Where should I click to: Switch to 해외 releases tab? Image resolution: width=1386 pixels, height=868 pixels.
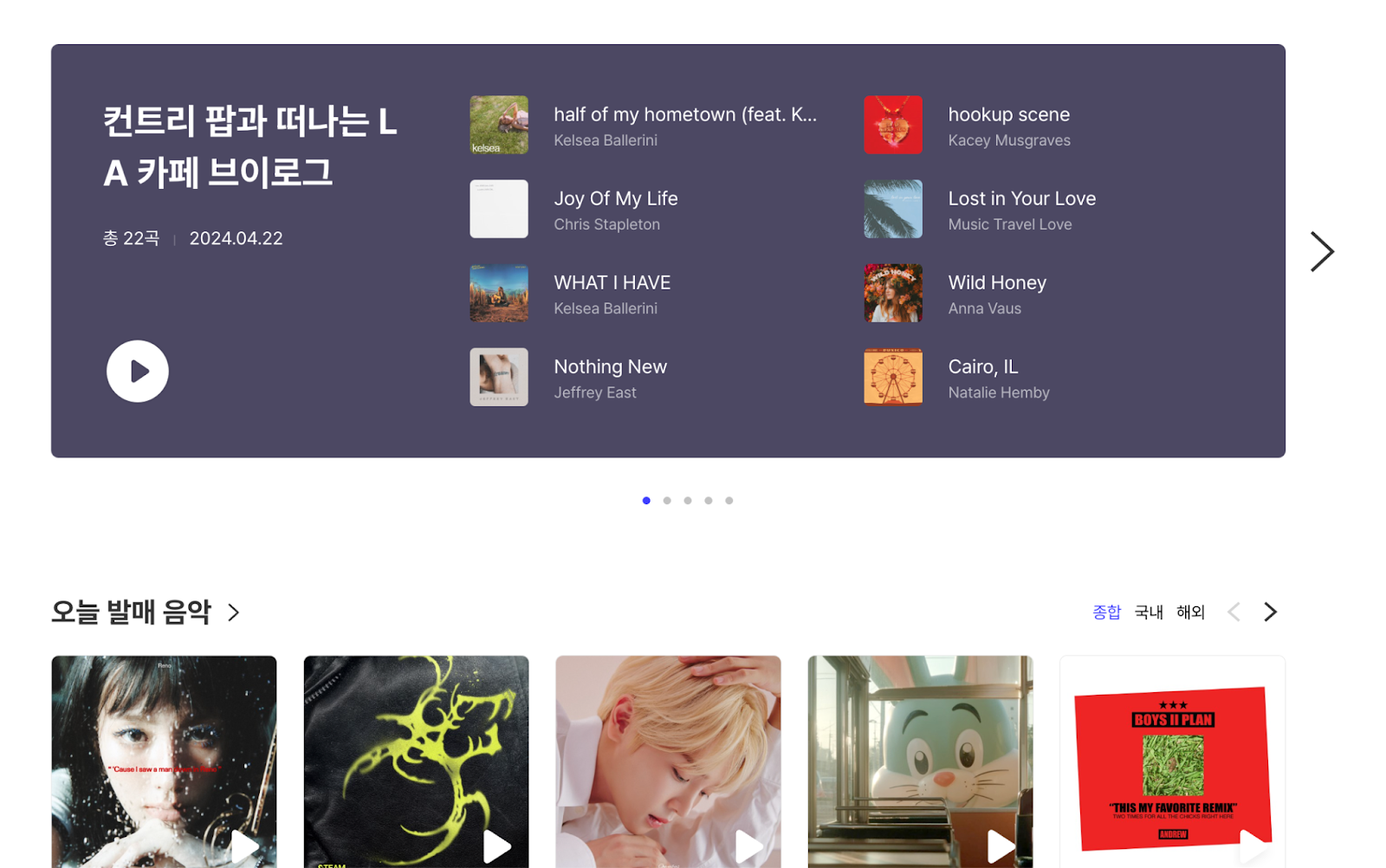click(1190, 612)
